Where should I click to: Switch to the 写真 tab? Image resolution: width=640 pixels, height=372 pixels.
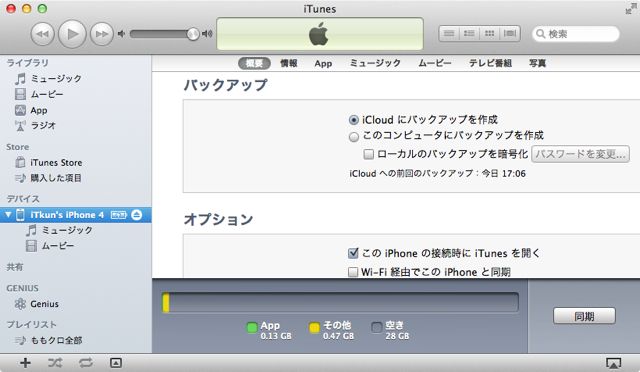click(538, 63)
